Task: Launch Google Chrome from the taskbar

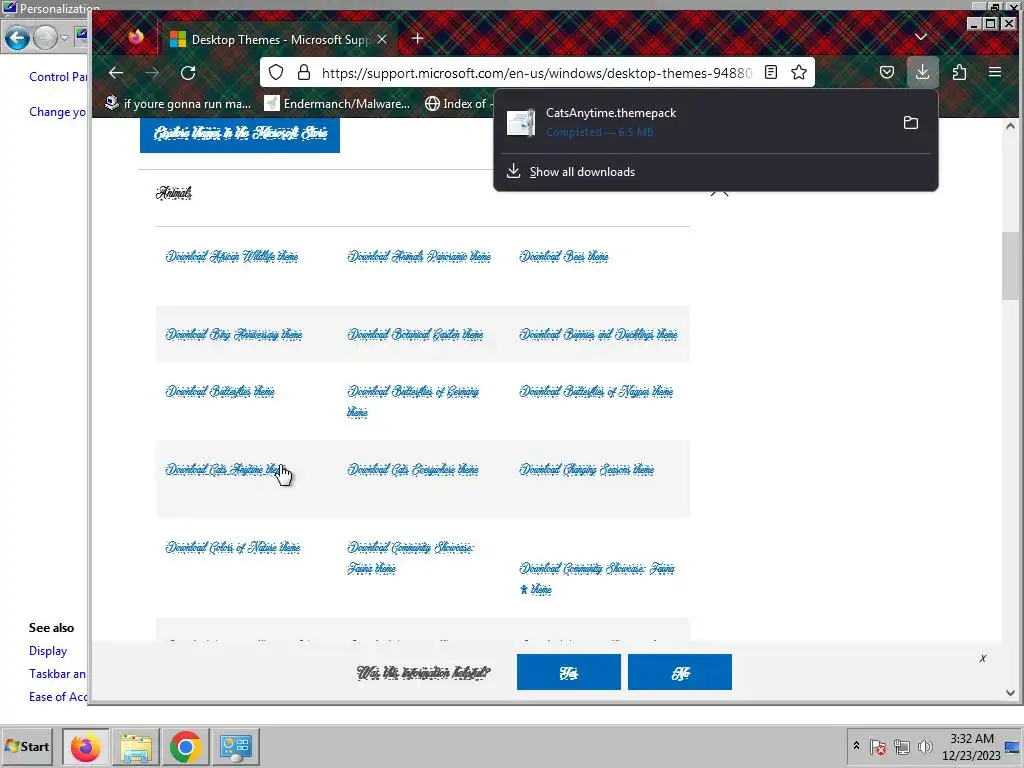Action: coord(185,746)
